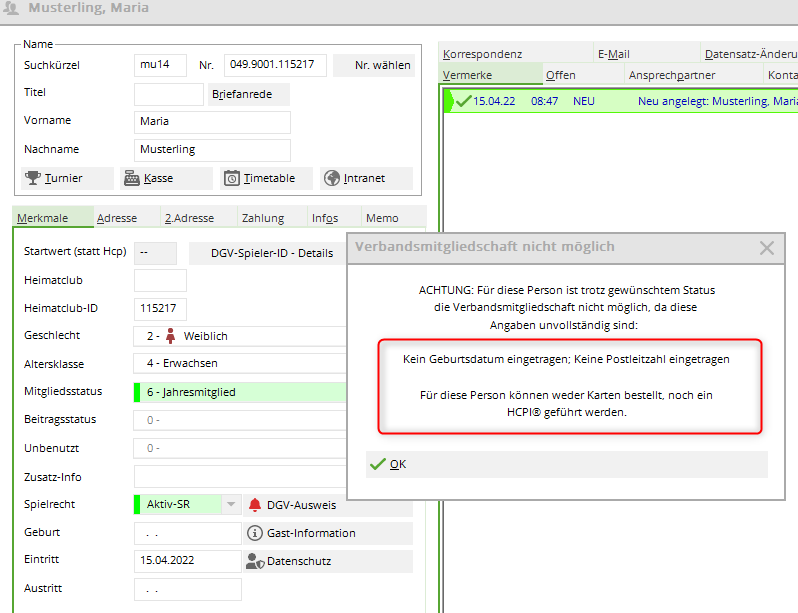Open the Kasse cash register button
Screen dimensions: 798x613
click(x=166, y=178)
